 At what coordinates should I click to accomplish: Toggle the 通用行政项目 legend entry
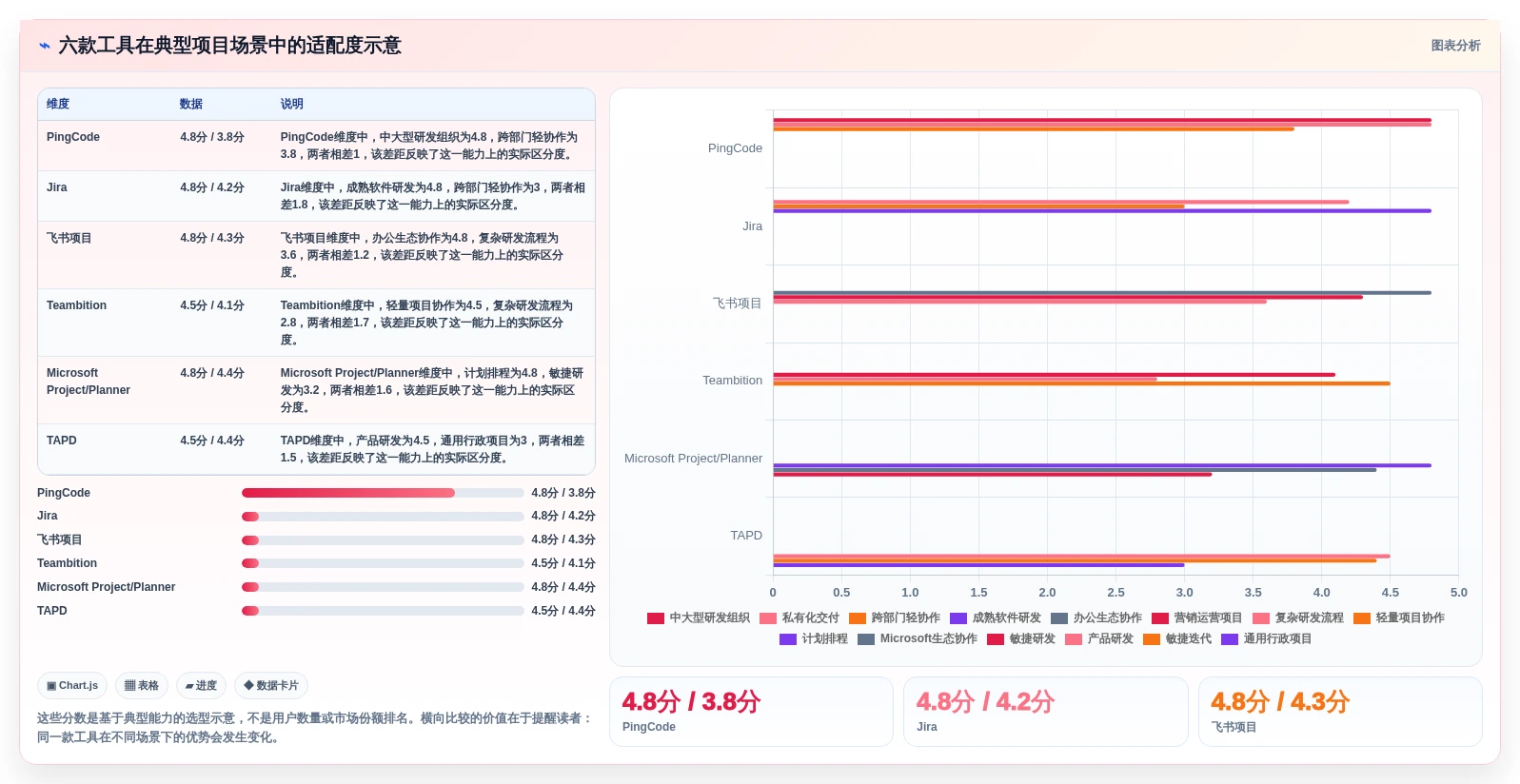point(1267,638)
